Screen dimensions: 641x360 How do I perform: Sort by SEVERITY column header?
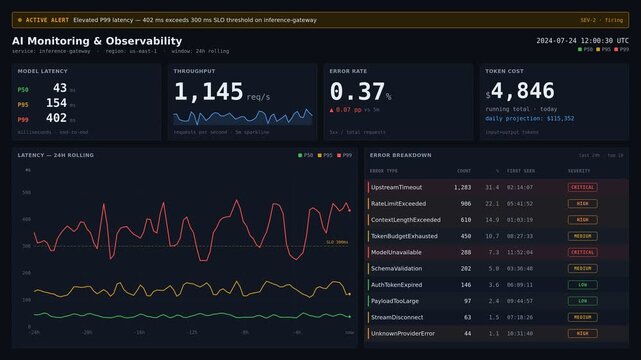(x=579, y=171)
